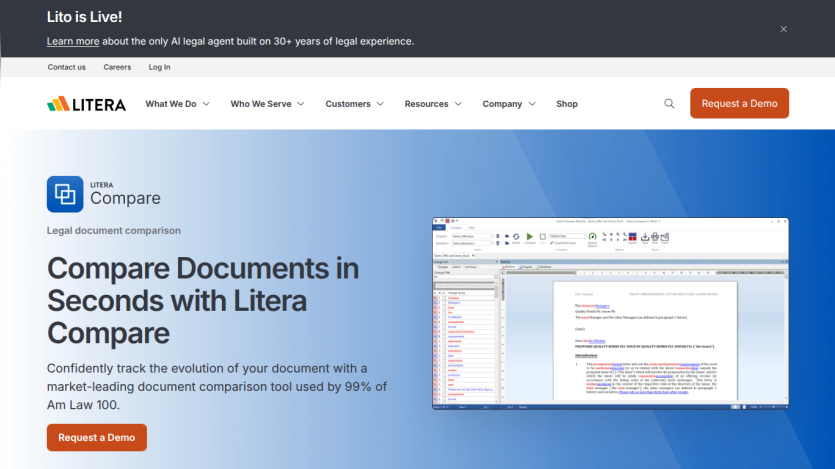Open the Learn more link in banner

(73, 42)
